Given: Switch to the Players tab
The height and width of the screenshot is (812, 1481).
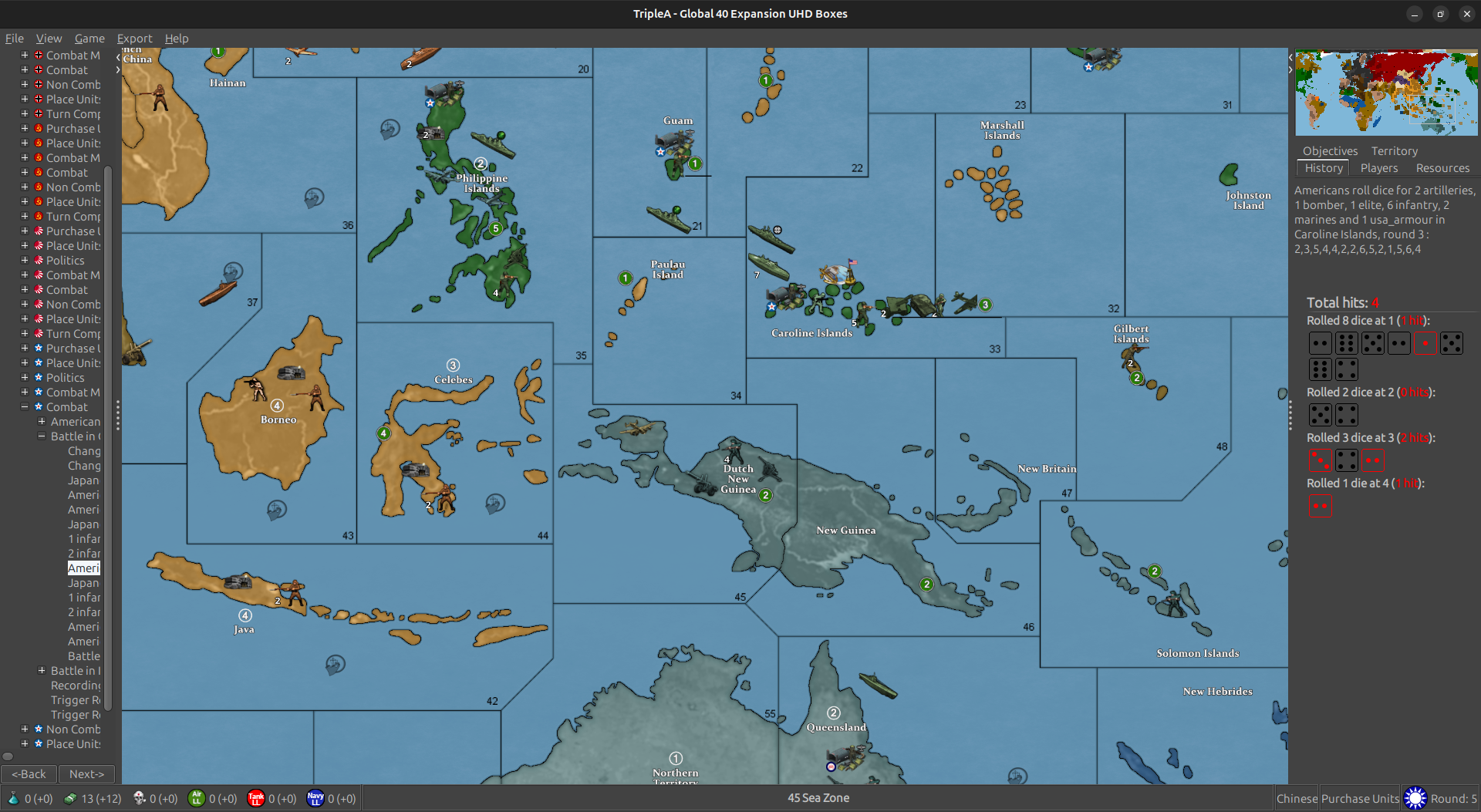Looking at the screenshot, I should (1378, 167).
